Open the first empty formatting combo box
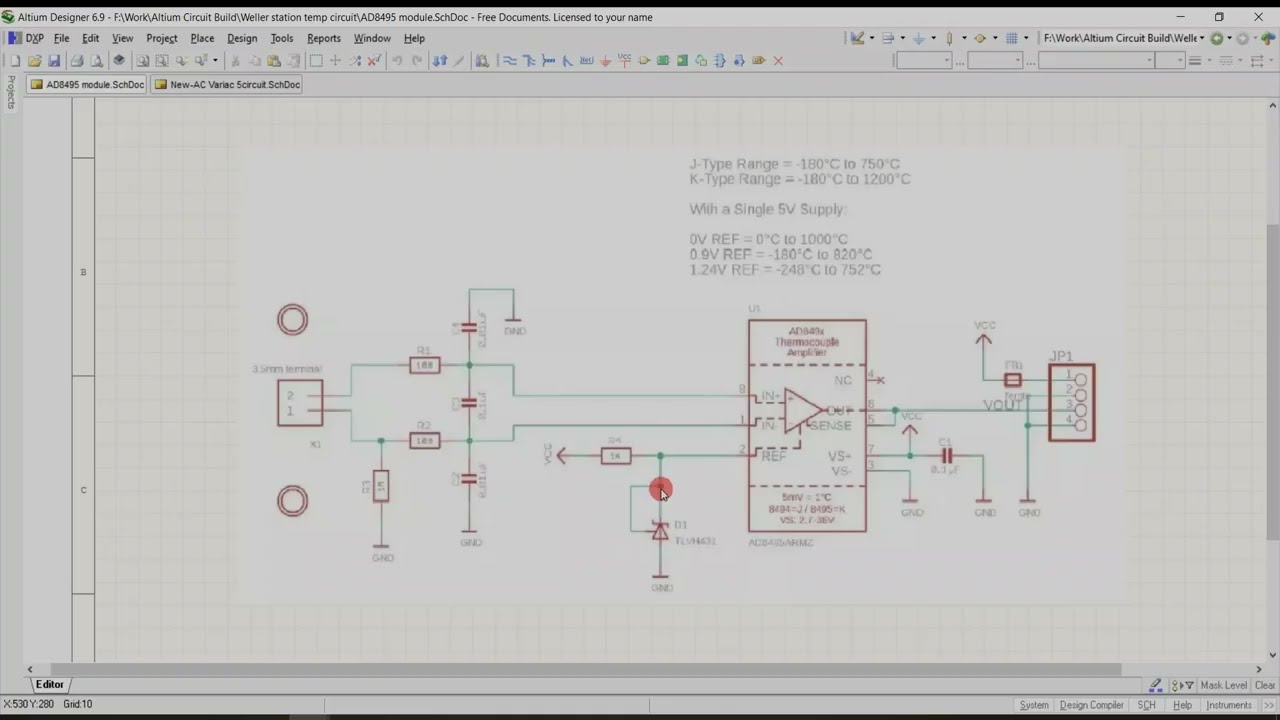1280x720 pixels. 924,61
